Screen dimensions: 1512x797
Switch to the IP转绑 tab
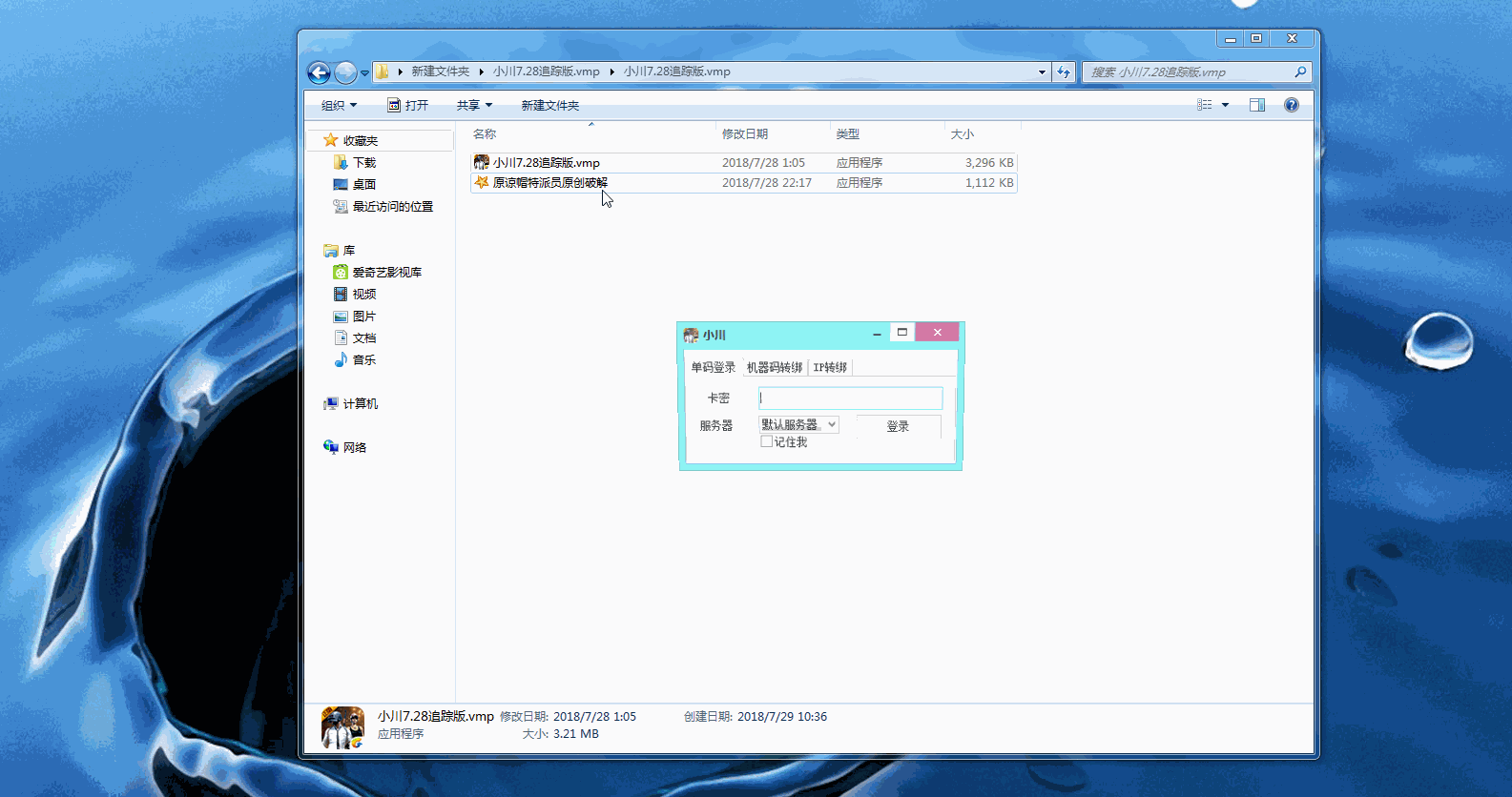pos(830,367)
